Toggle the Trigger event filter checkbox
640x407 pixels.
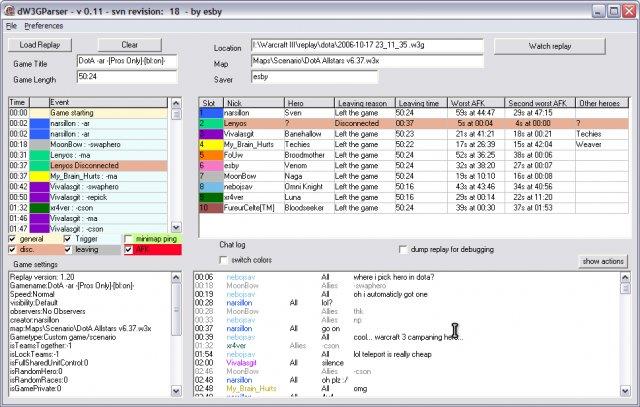68,238
